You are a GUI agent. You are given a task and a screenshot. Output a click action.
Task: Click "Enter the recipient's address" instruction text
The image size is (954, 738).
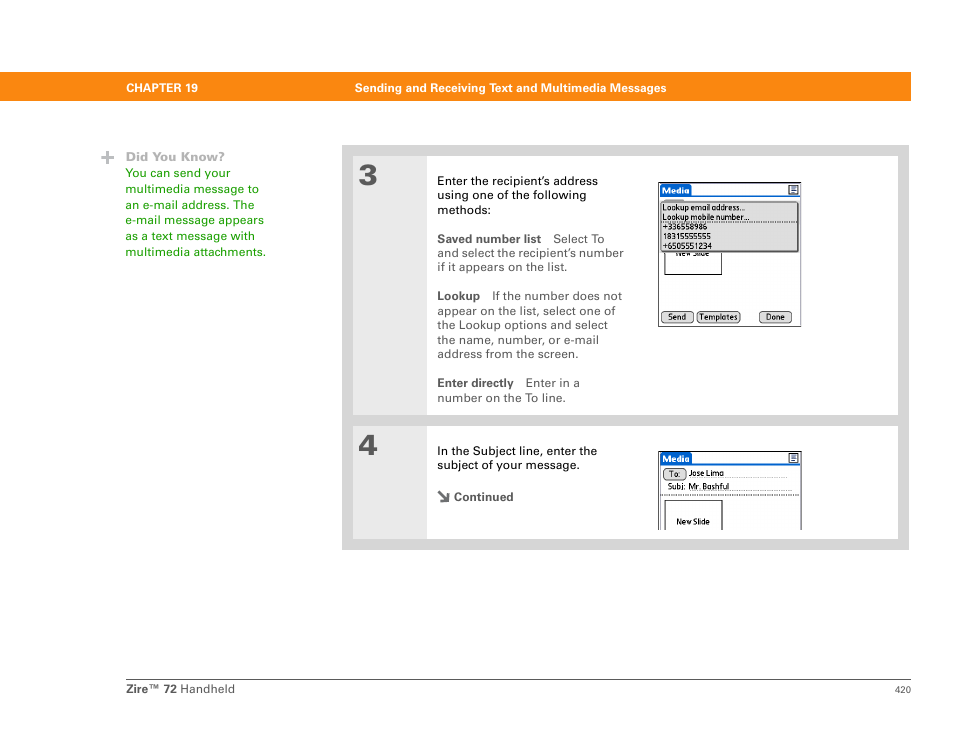pos(517,181)
